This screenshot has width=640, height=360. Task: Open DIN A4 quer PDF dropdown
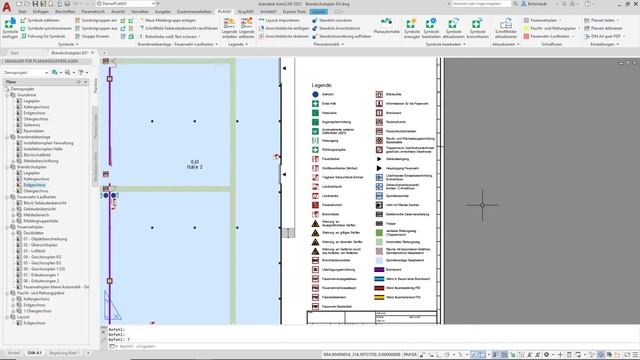tap(624, 36)
